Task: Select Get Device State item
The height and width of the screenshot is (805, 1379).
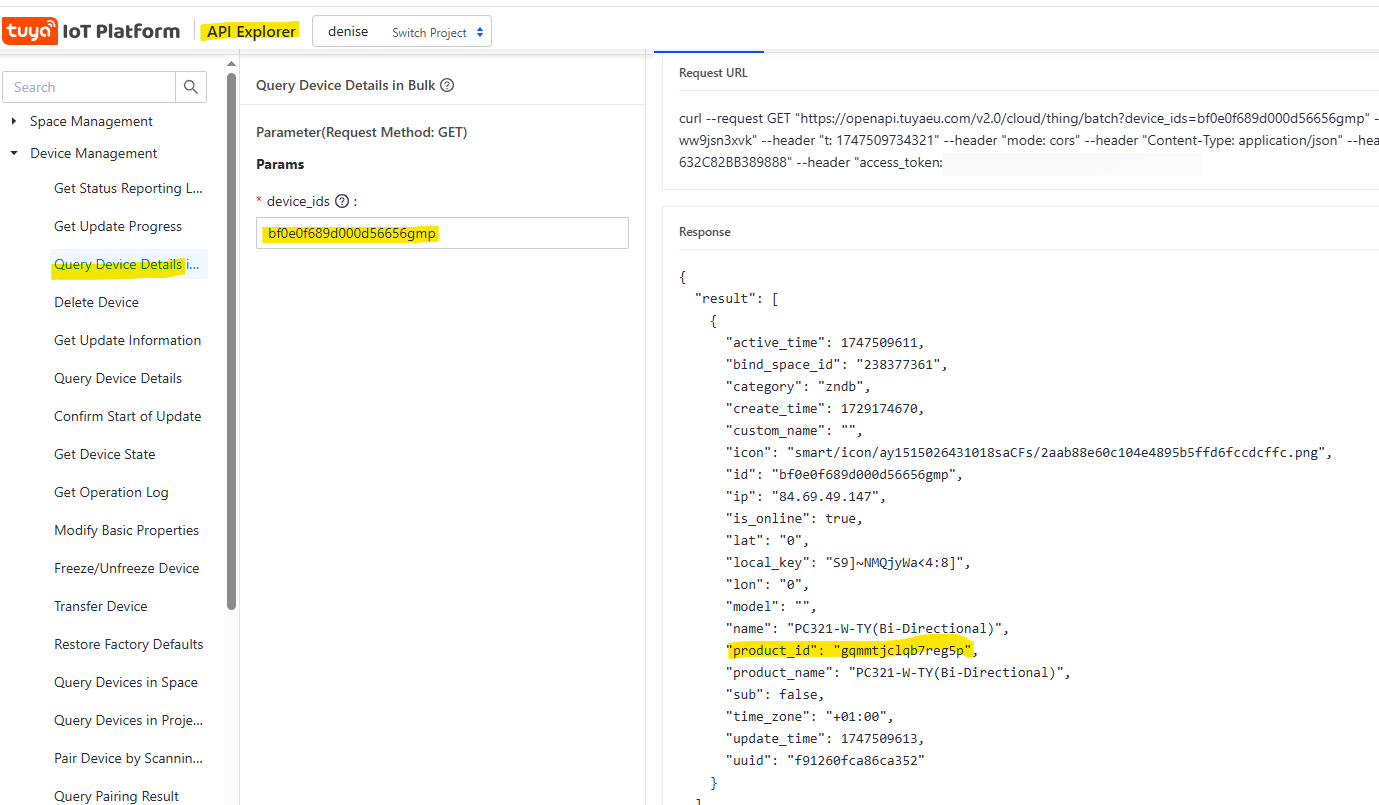Action: pos(104,454)
